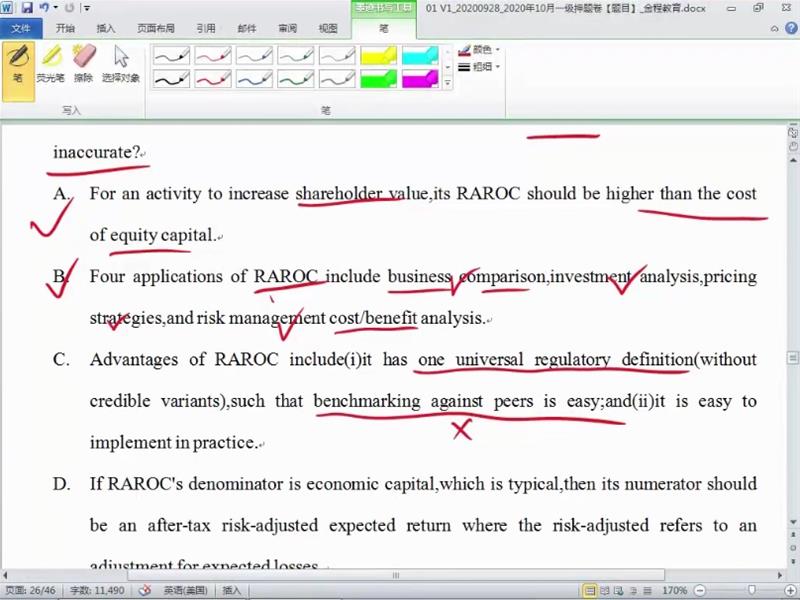
Task: Switch to the Page Layout (页面布局) tab
Action: coord(155,29)
